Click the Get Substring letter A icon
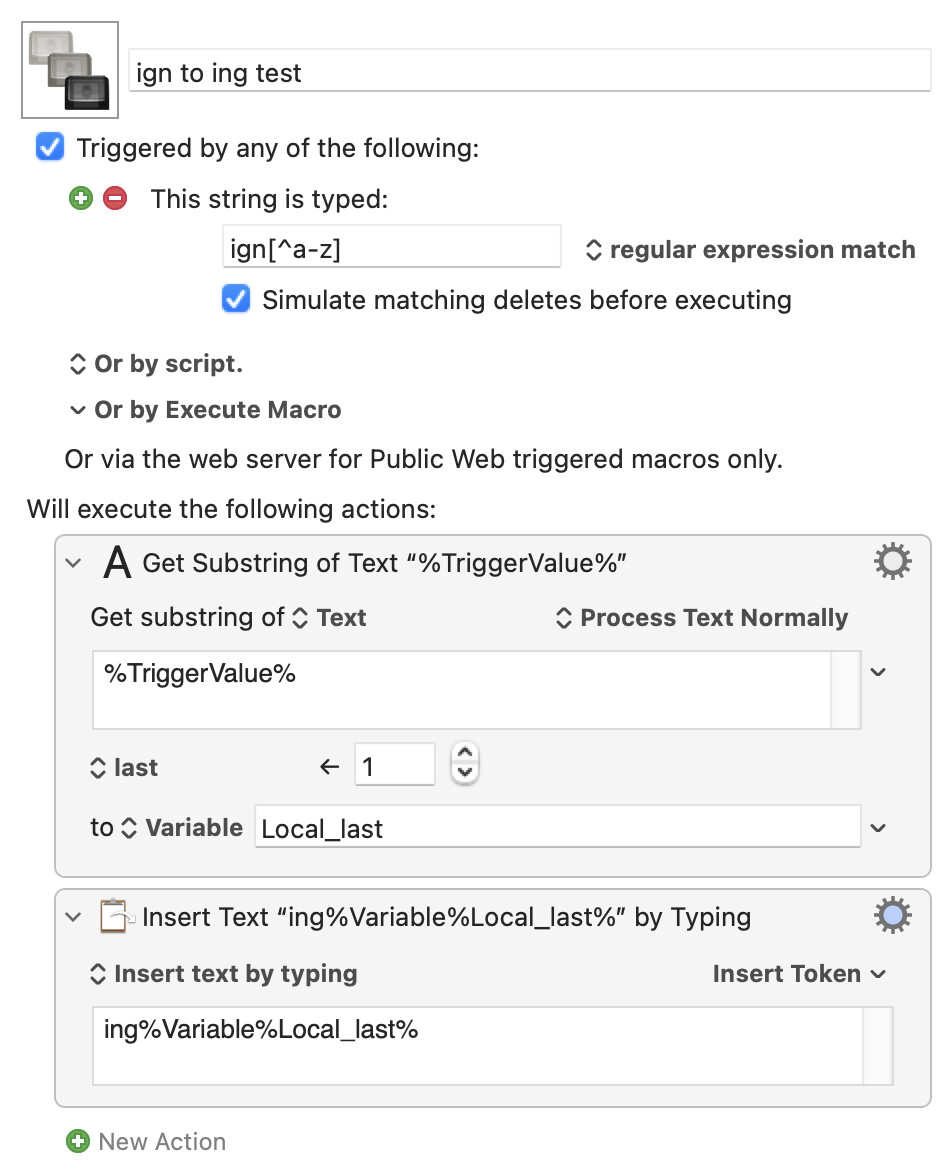The image size is (952, 1174). (x=117, y=562)
